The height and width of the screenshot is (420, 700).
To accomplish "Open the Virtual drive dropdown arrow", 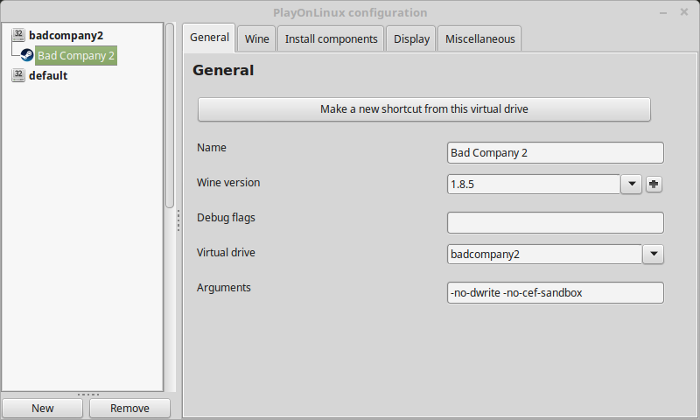I will point(654,254).
